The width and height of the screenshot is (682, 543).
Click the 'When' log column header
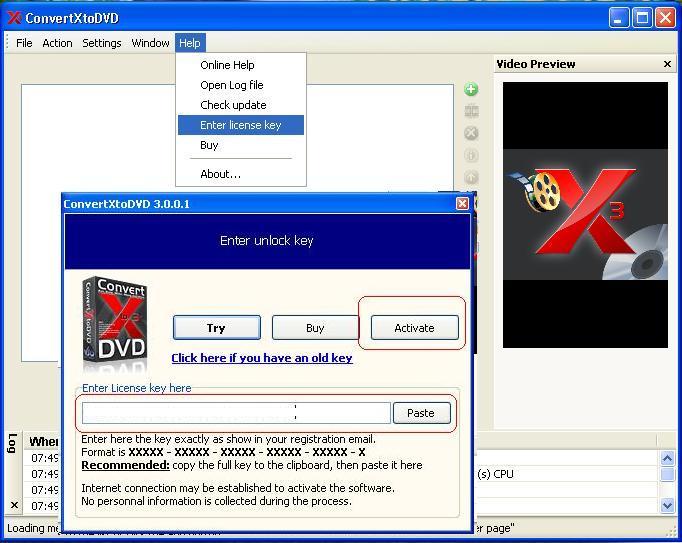pos(43,442)
